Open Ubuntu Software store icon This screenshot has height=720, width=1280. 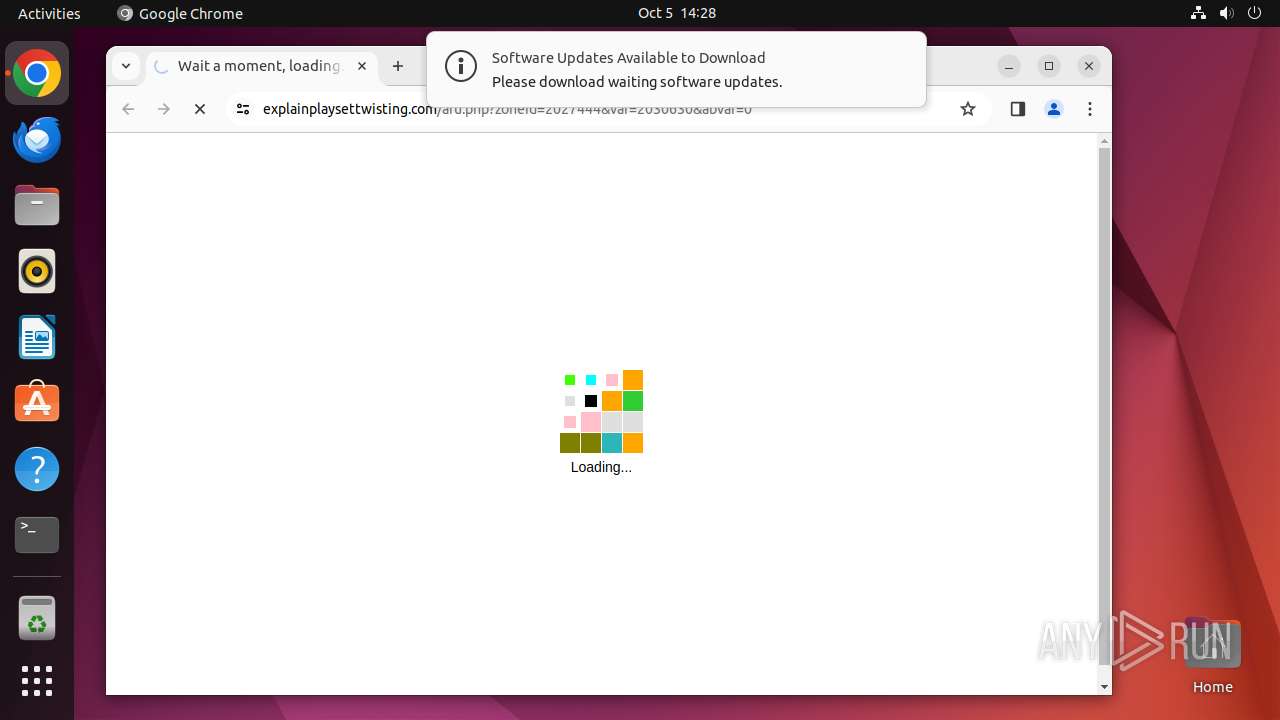[37, 403]
